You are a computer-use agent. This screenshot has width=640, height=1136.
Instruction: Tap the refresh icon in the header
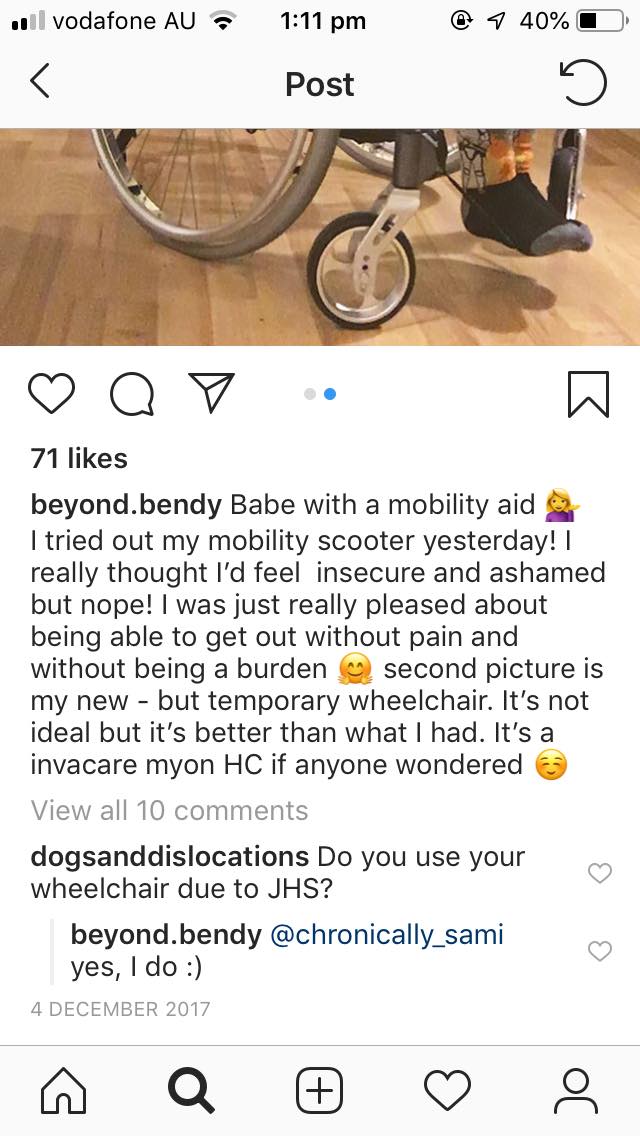click(583, 83)
